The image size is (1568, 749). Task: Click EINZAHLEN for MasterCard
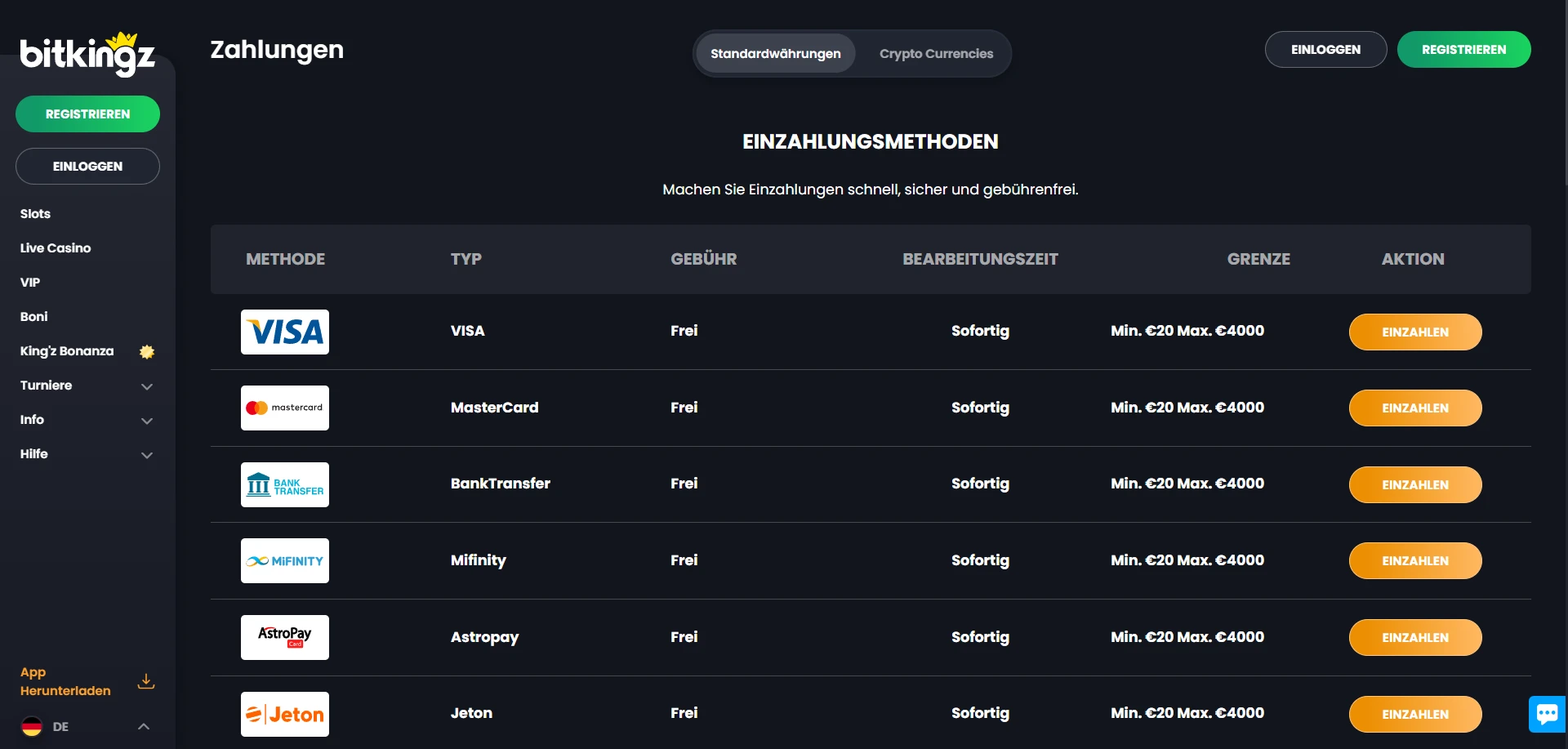(1415, 408)
